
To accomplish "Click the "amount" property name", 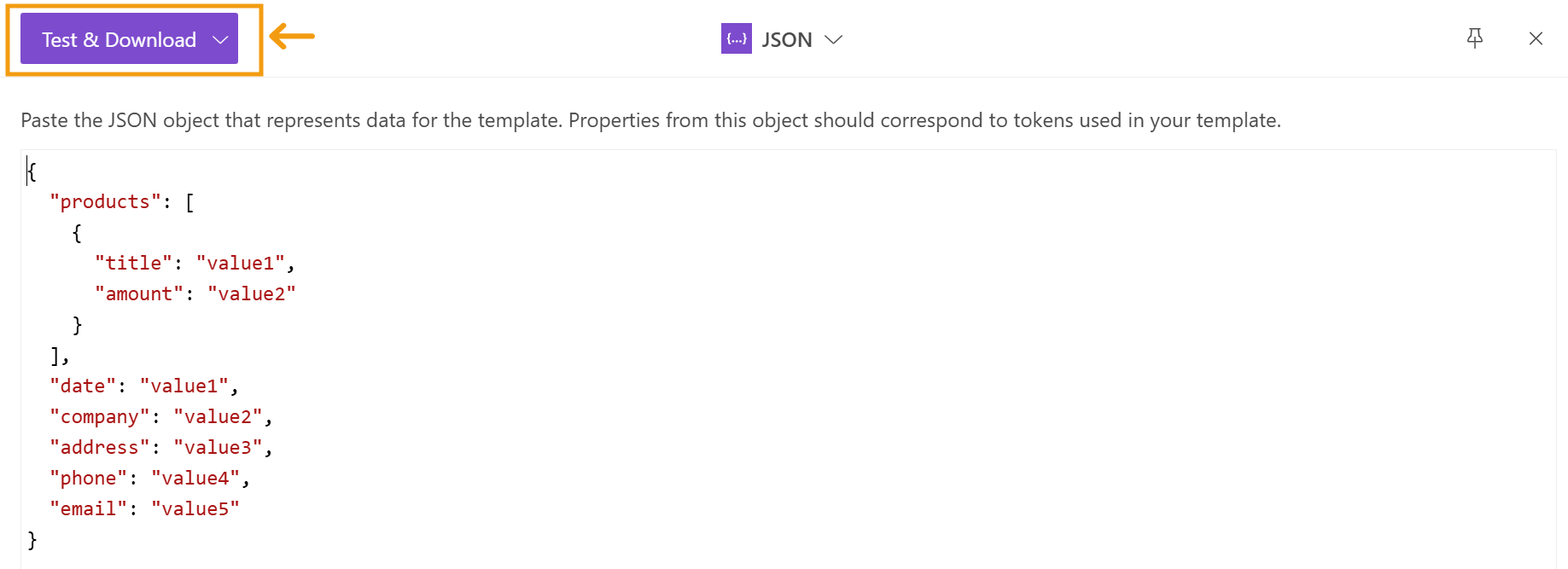I will pyautogui.click(x=138, y=294).
